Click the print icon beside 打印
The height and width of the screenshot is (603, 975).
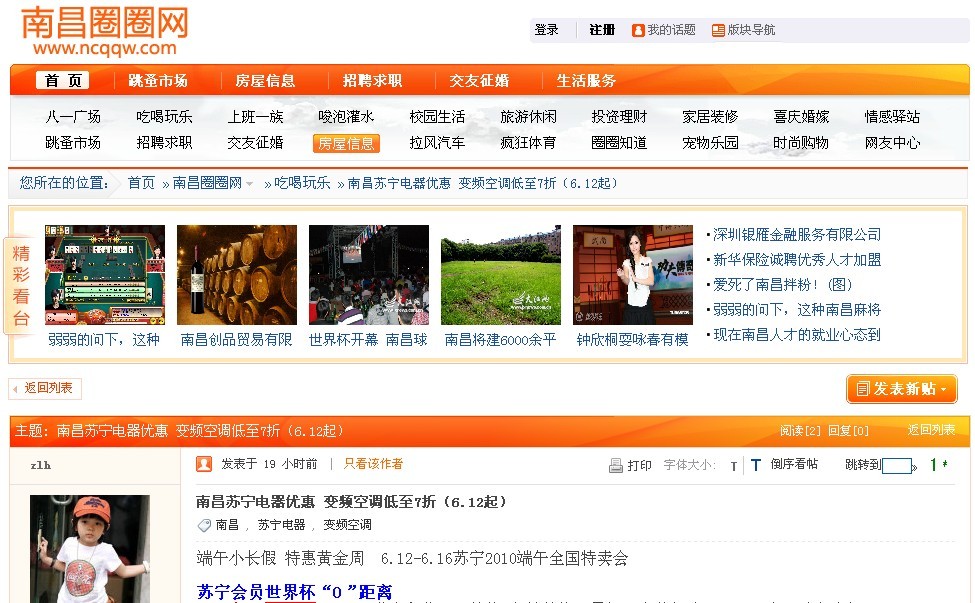tap(616, 466)
